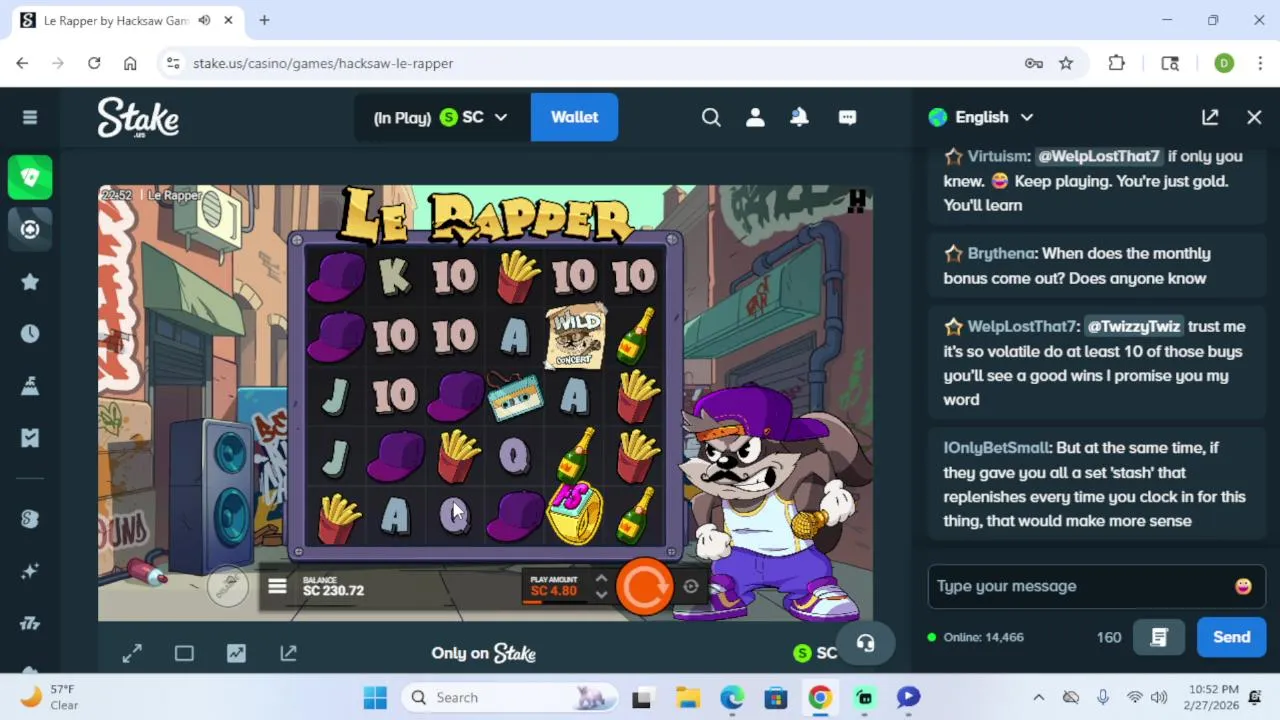Image resolution: width=1280 pixels, height=720 pixels.
Task: Open the chat rules icon
Action: [1159, 637]
